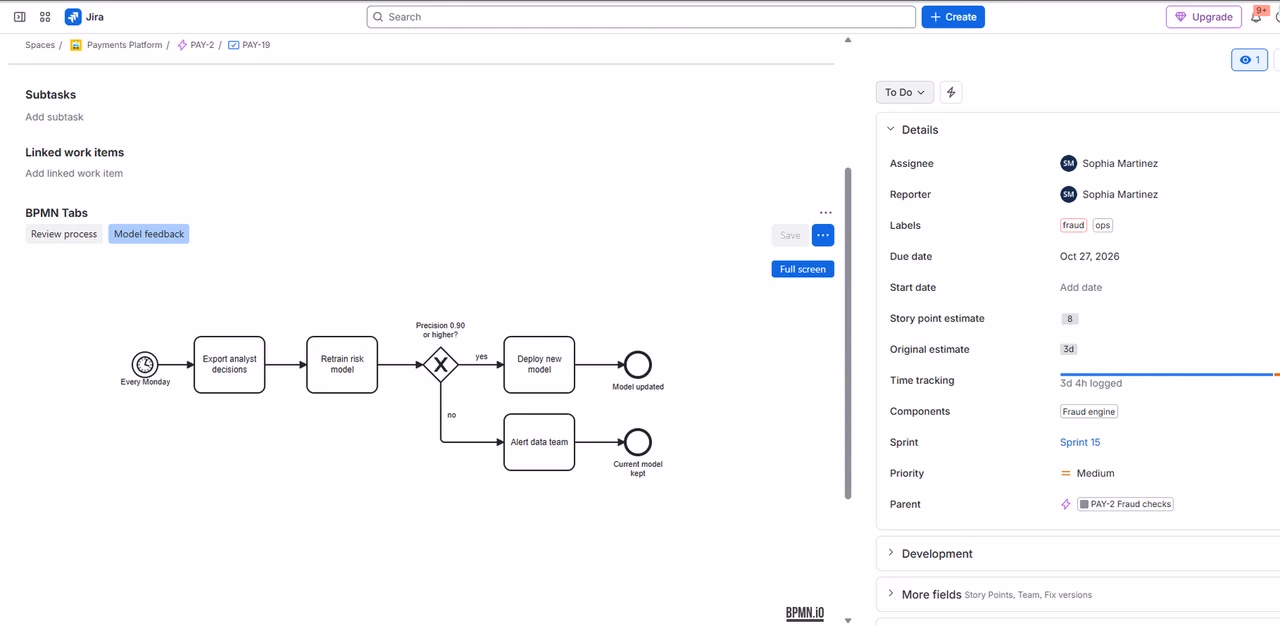Click reporter avatar for Sophia Martinez

tap(1068, 194)
